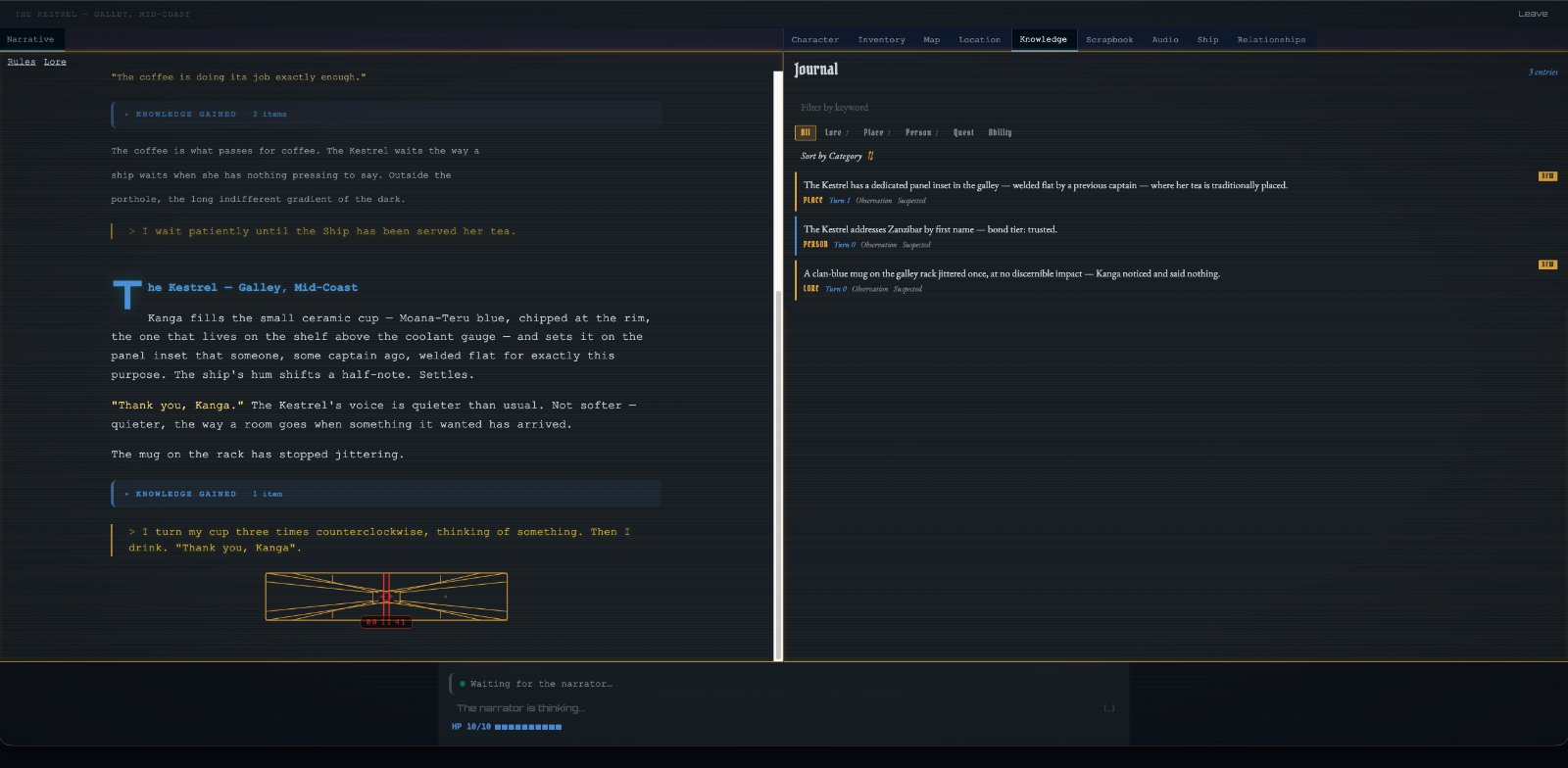Open the Map tab
This screenshot has height=768, width=1568.
pyautogui.click(x=932, y=40)
